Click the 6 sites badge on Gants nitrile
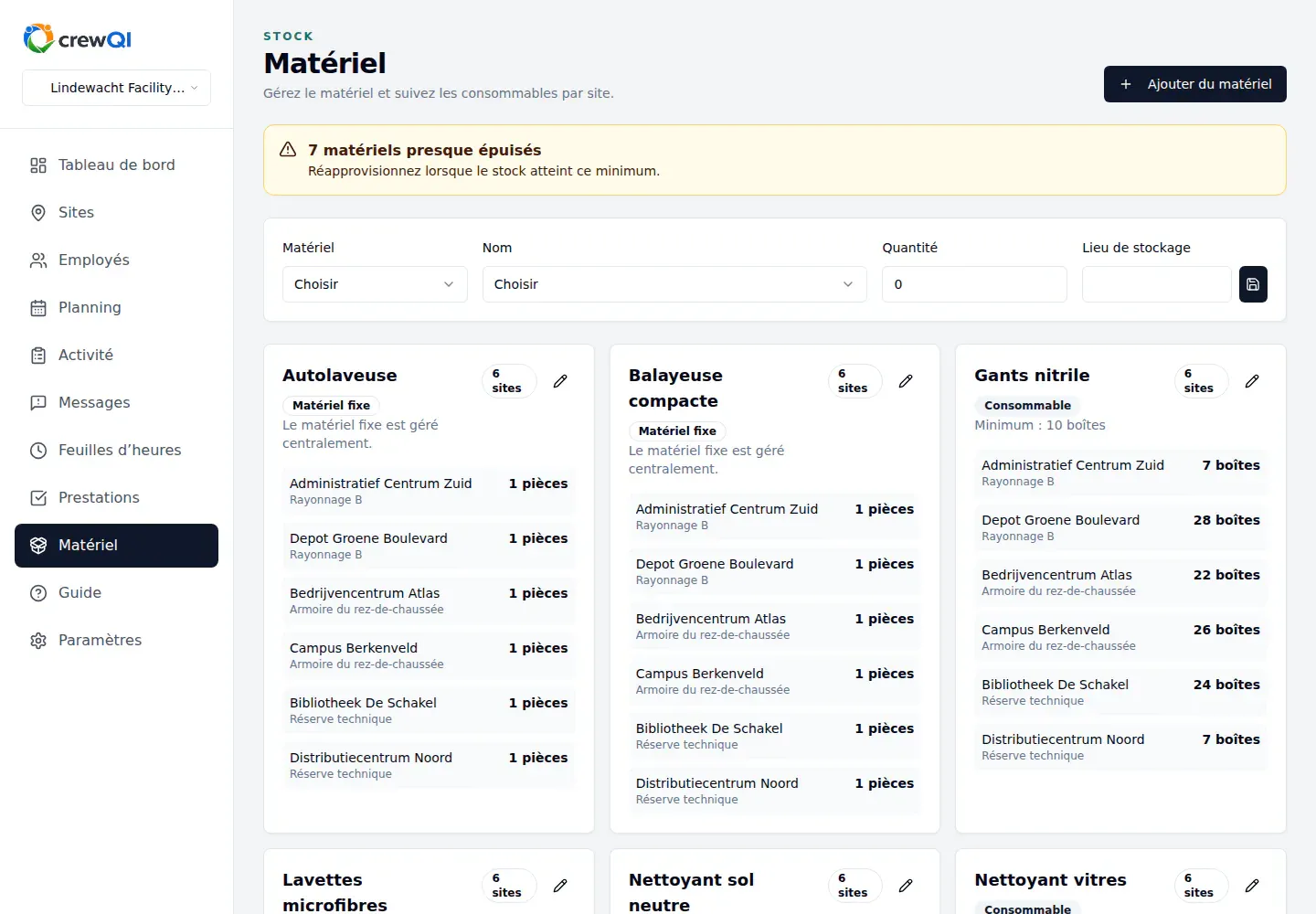 click(1201, 381)
